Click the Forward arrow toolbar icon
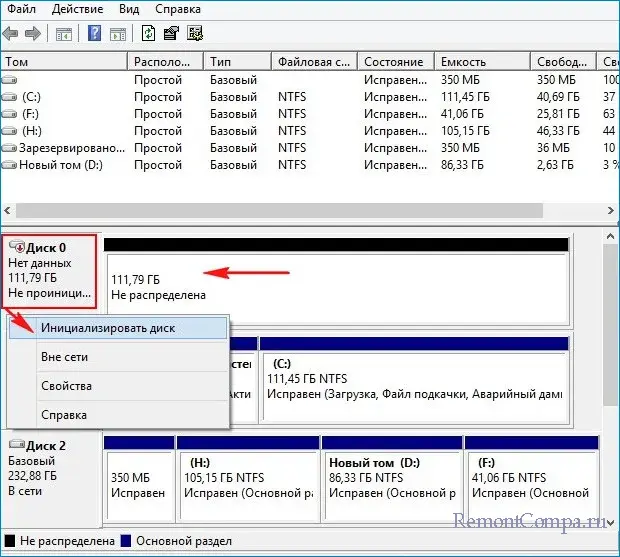 (32, 34)
